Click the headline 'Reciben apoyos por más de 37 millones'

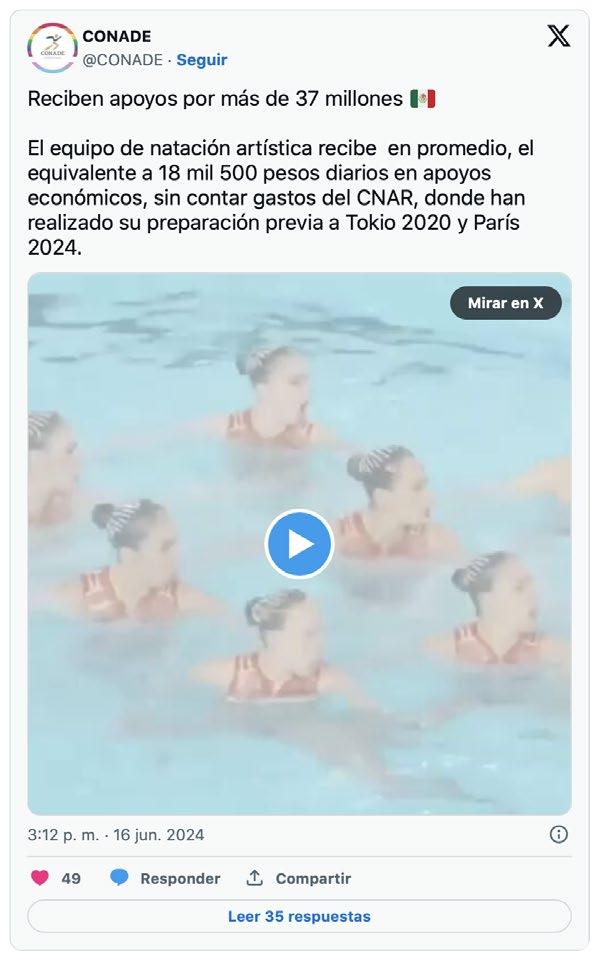pos(215,99)
